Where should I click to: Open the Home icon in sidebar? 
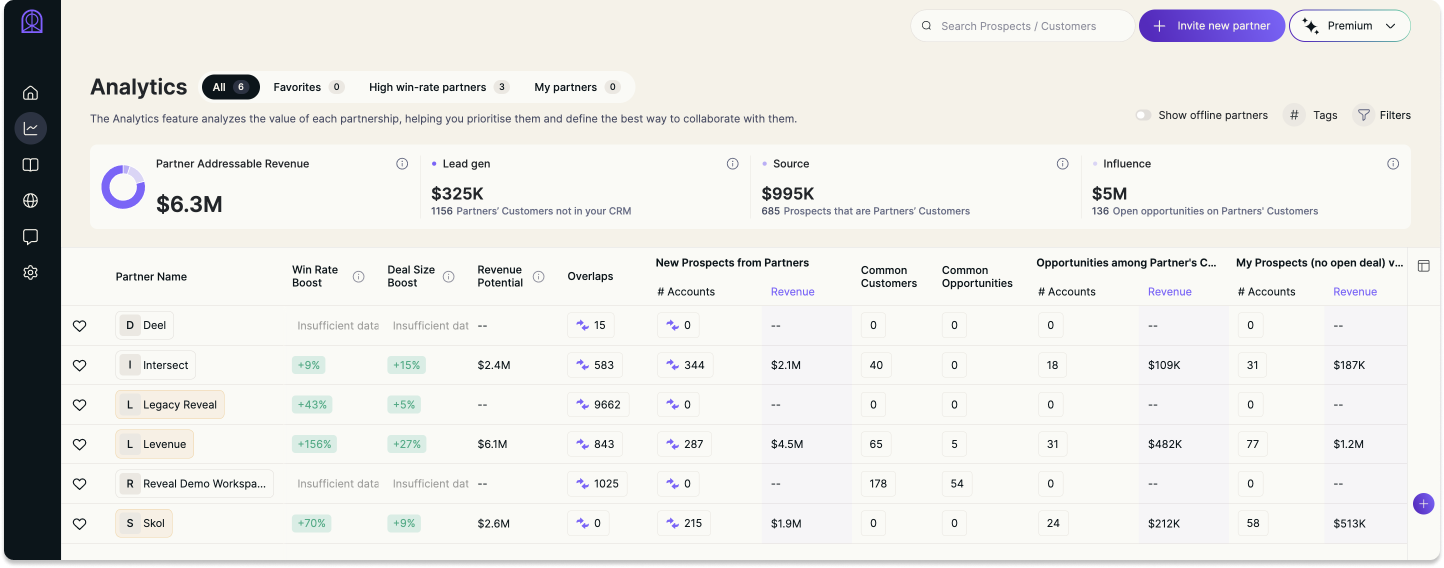point(31,93)
